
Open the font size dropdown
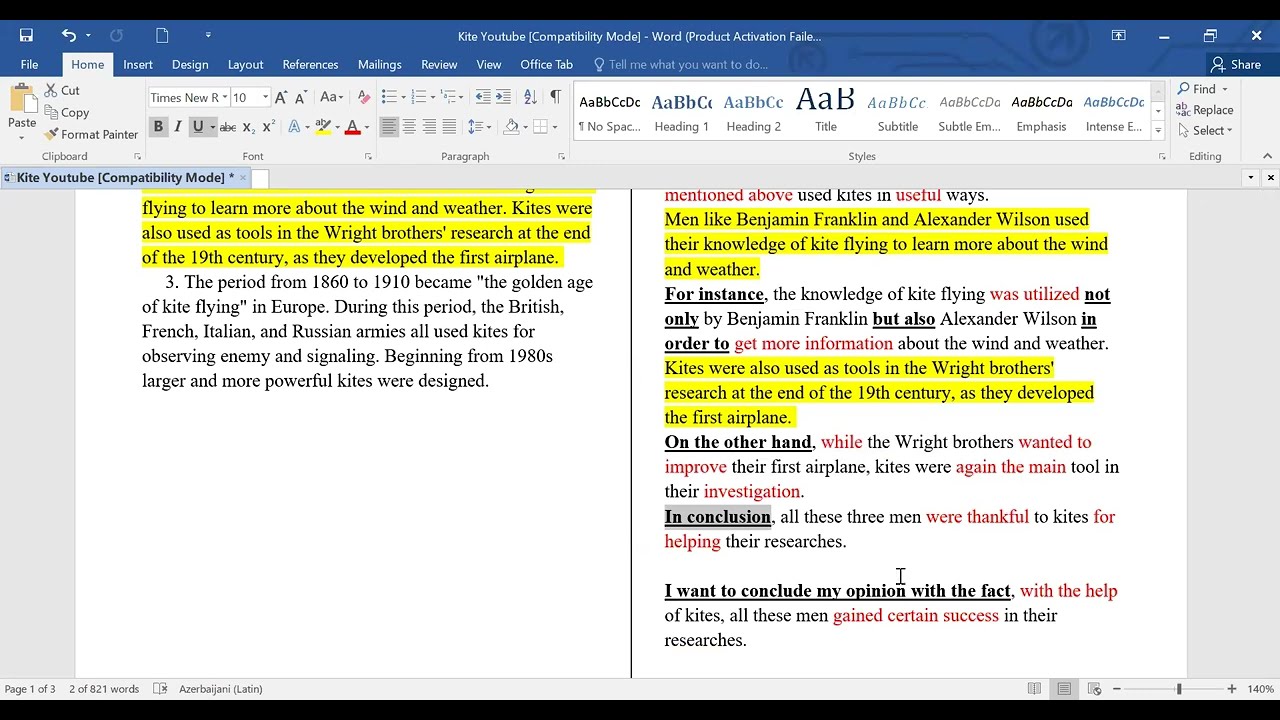point(265,97)
